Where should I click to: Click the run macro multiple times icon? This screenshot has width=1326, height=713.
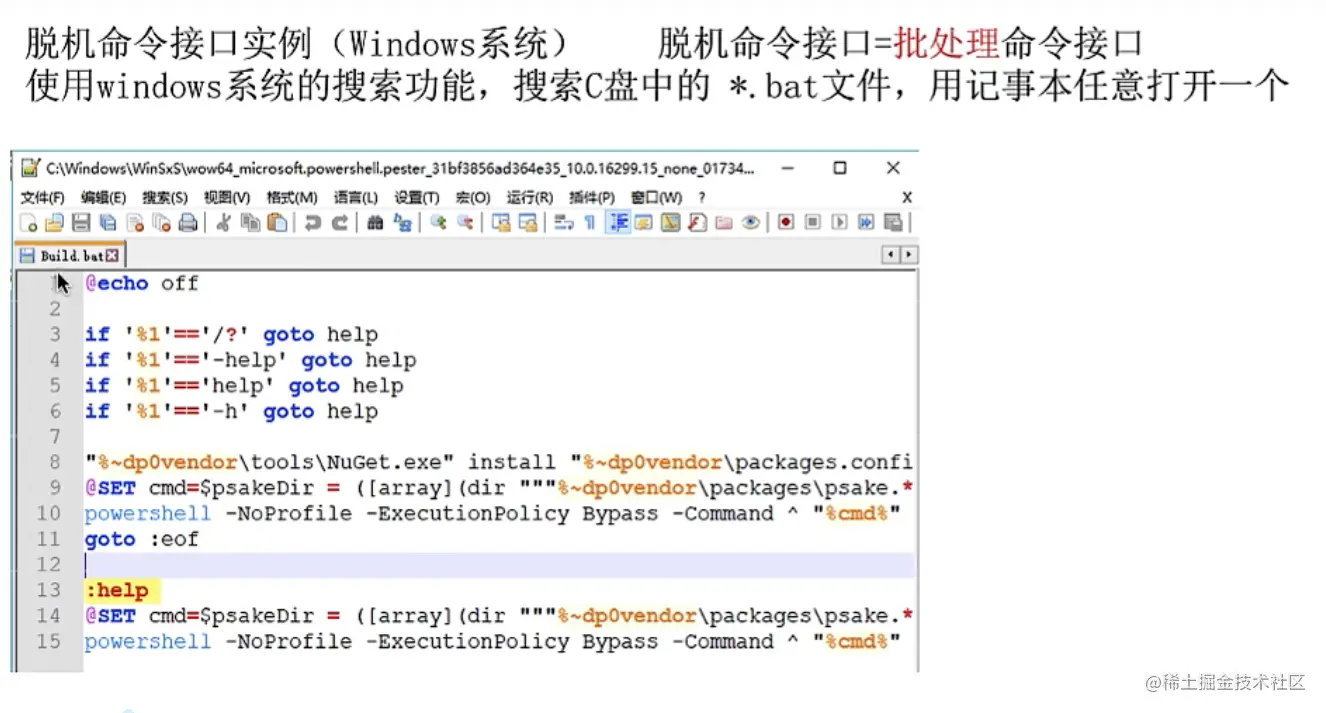coord(866,222)
